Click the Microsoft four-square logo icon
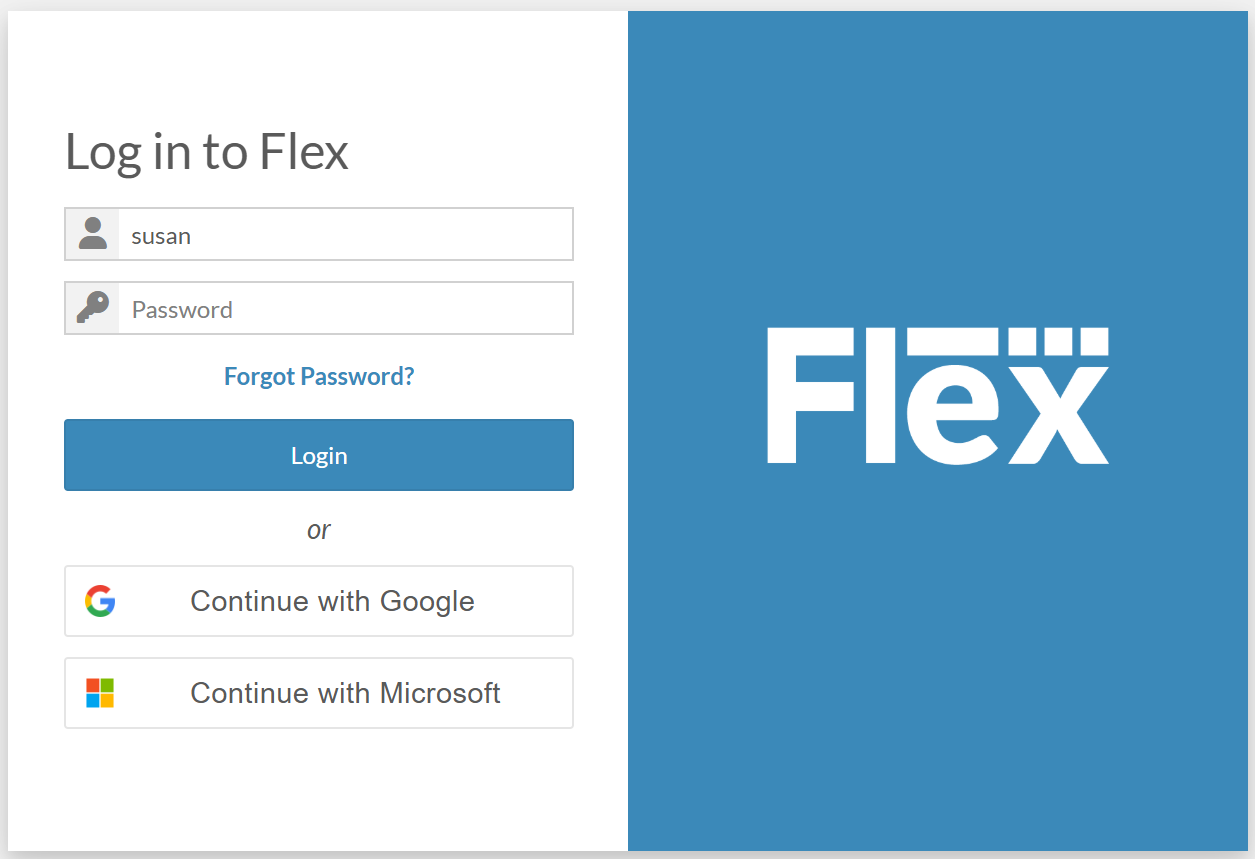This screenshot has width=1255, height=859. click(x=100, y=693)
